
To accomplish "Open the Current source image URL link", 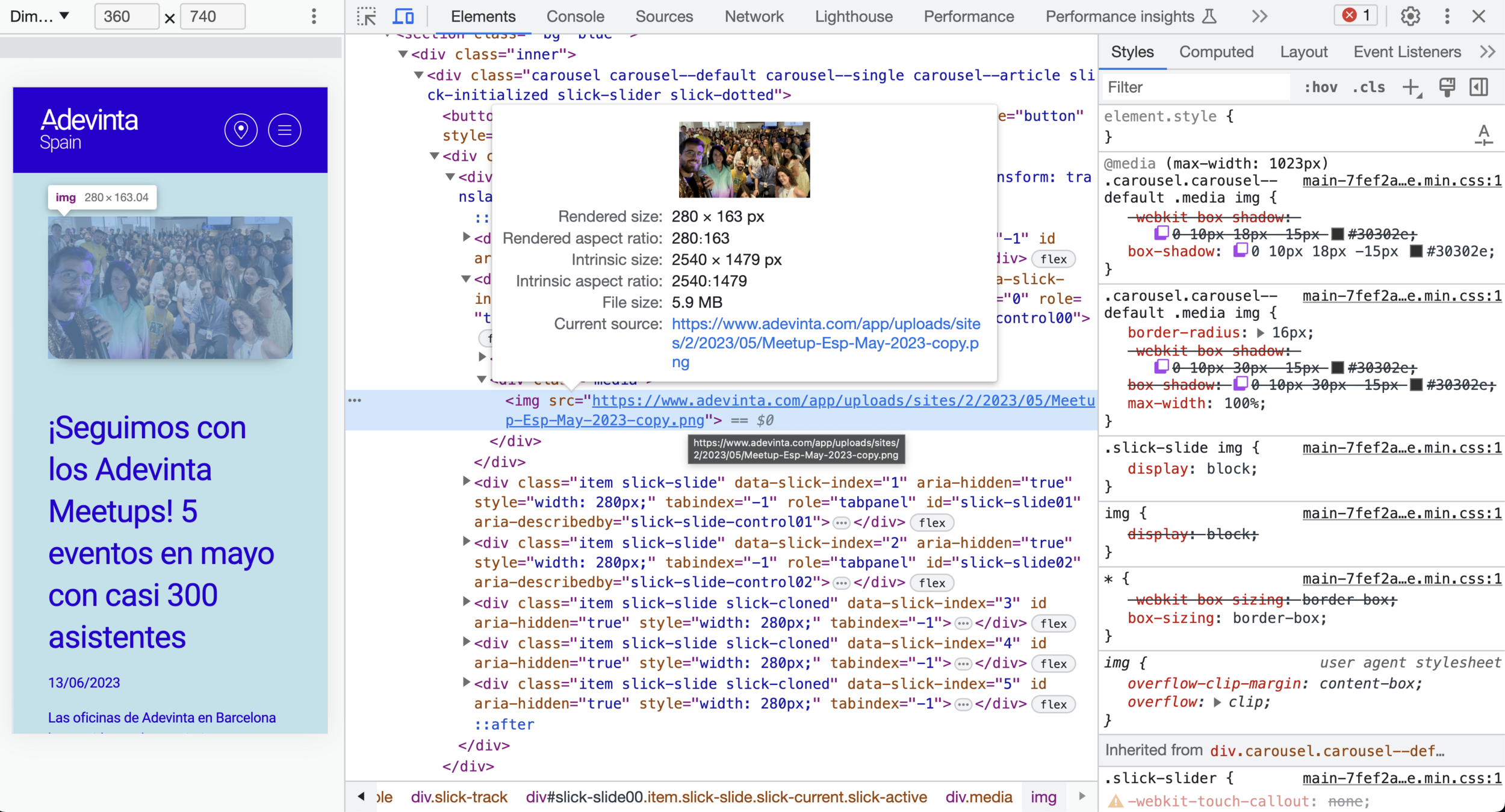I will [825, 342].
